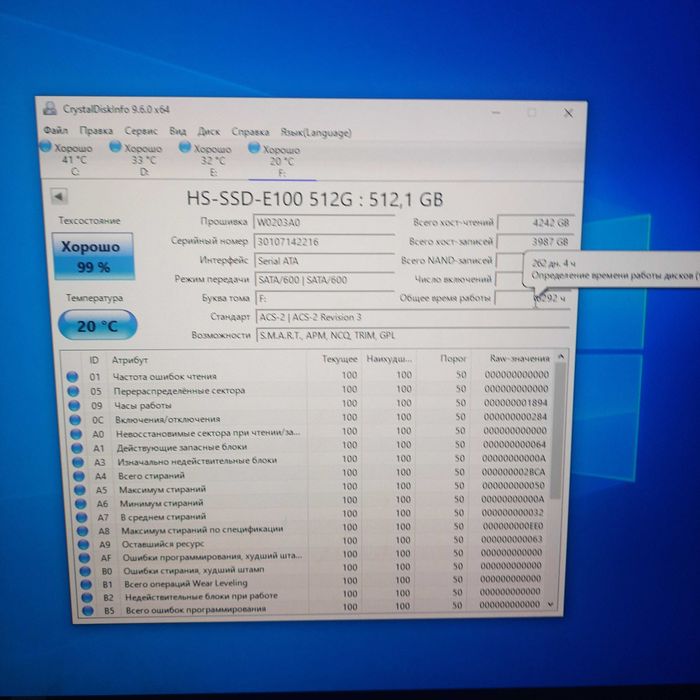Click raw value 000000002BCA
Image resolution: width=700 pixels, height=700 pixels.
tap(514, 472)
